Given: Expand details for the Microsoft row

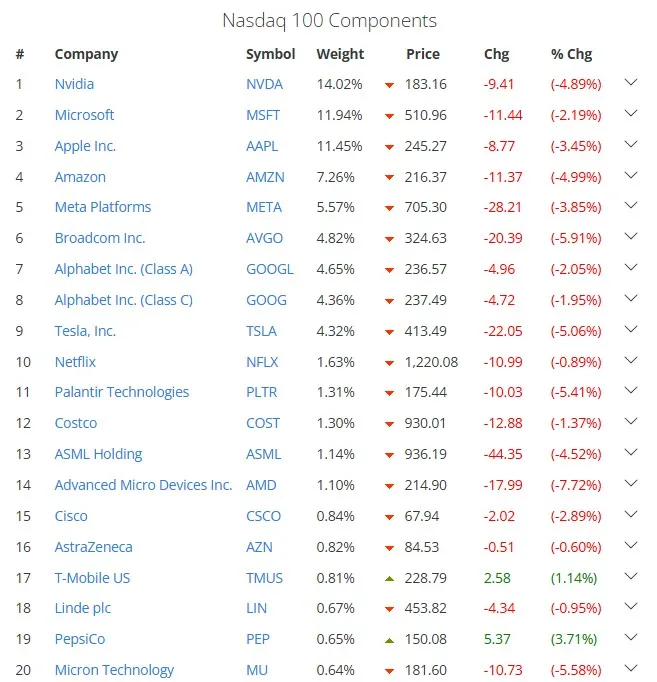Looking at the screenshot, I should click(630, 114).
